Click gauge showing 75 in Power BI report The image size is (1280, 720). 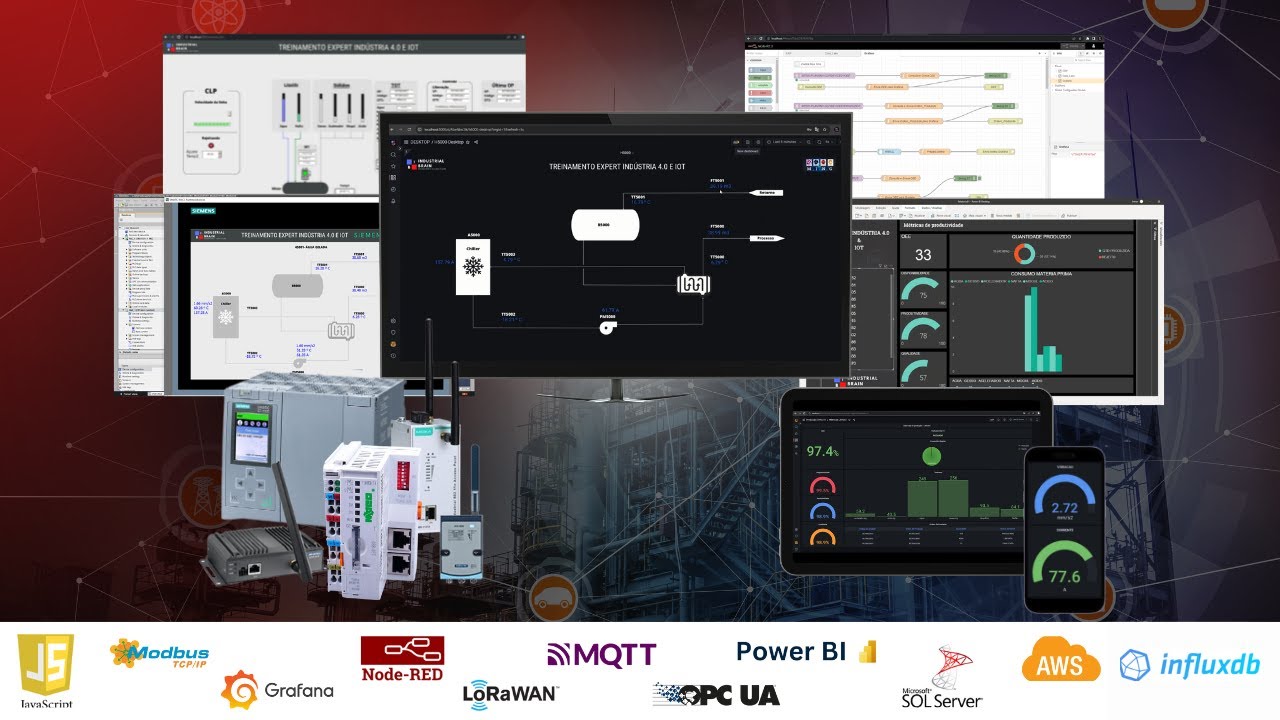923,289
